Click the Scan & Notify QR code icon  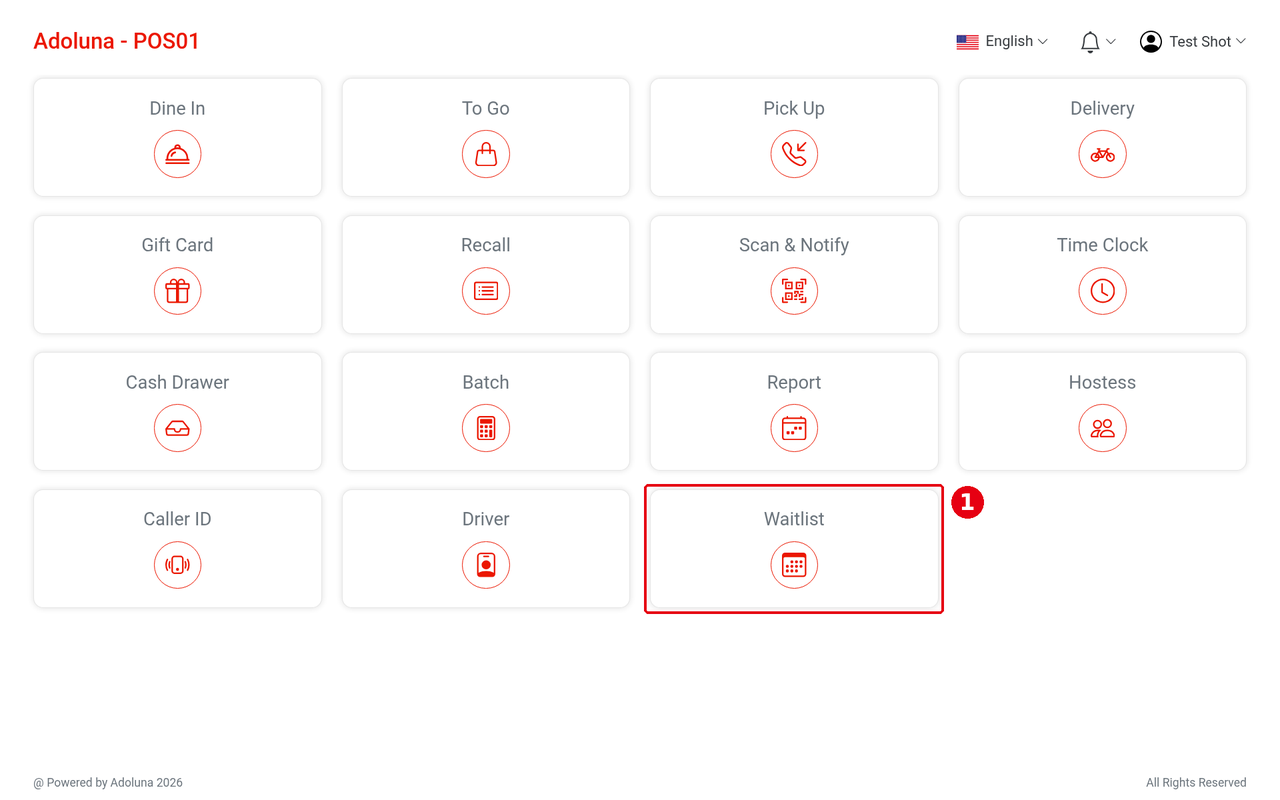pos(794,291)
